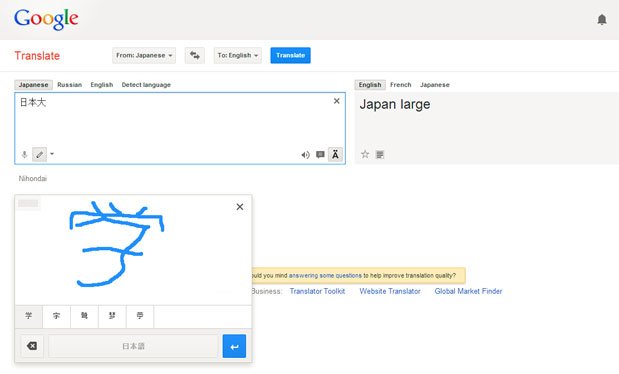Open the From: Japanese dropdown
The height and width of the screenshot is (374, 619).
[144, 55]
